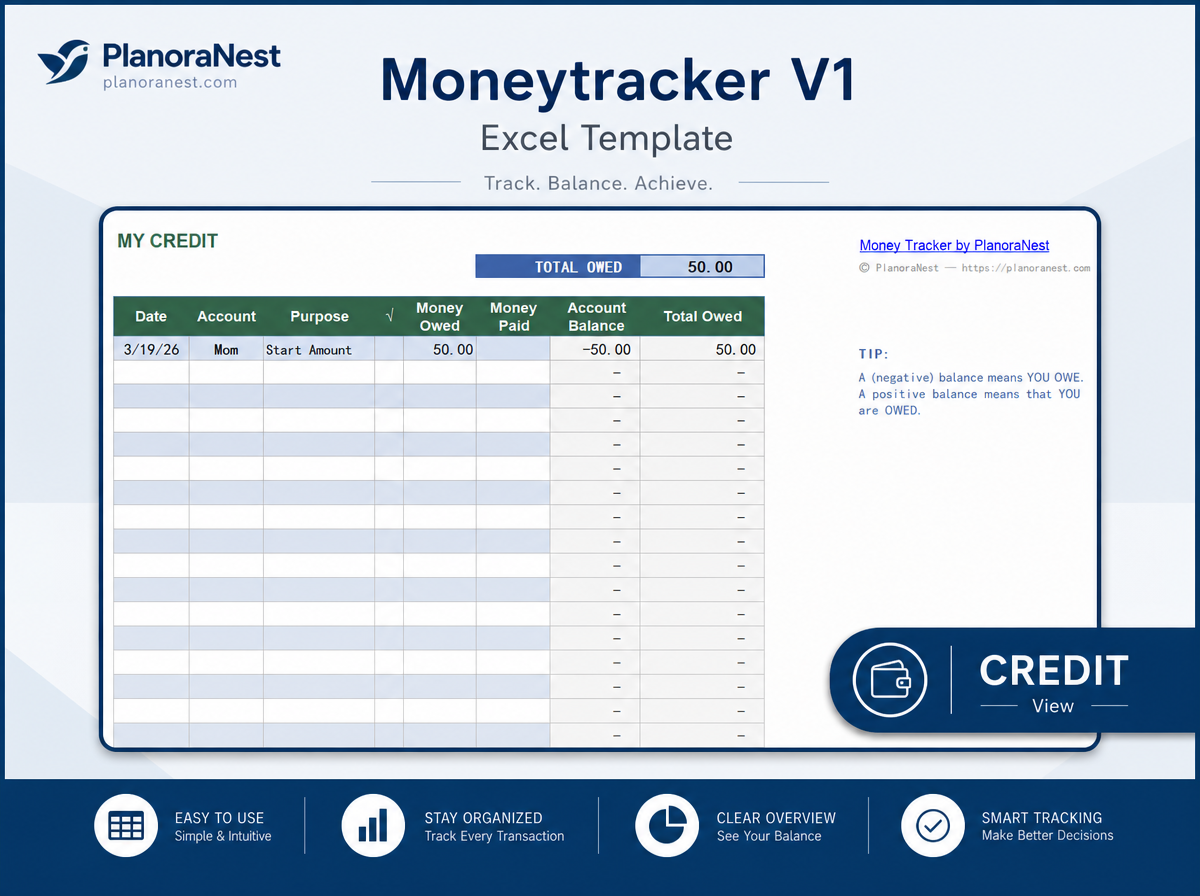Screen dimensions: 1200x896
Task: Click the Clear Overview pie chart icon
Action: 666,827
